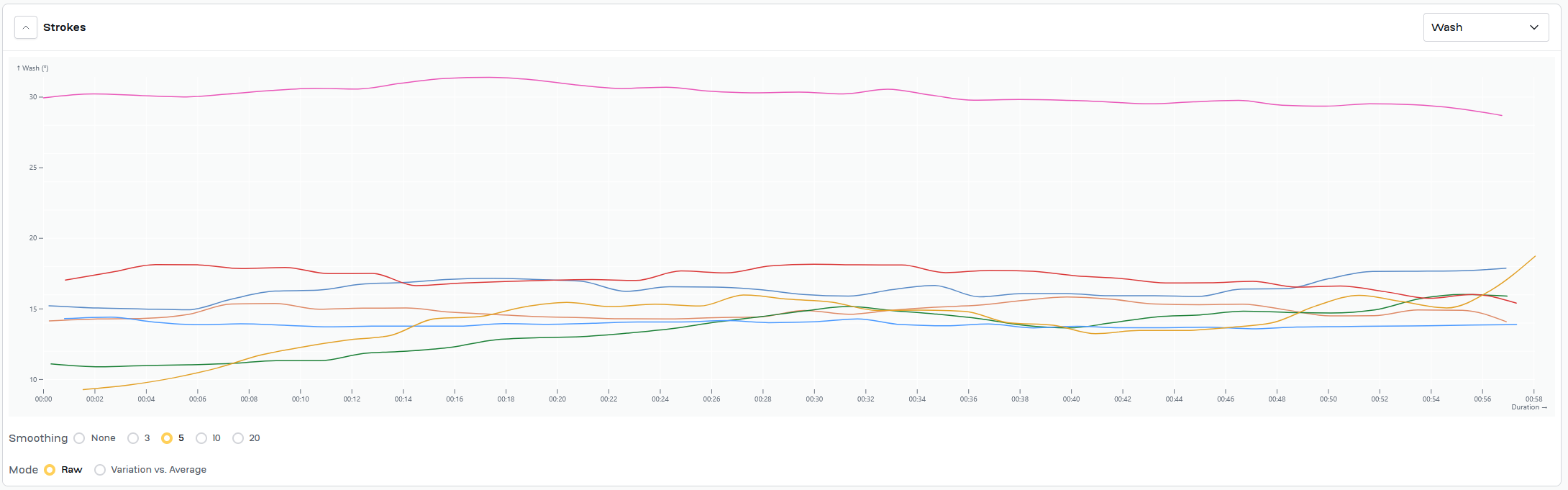Screen dimensions: 1568x490
Task: Select smoothing value 3
Action: [133, 438]
